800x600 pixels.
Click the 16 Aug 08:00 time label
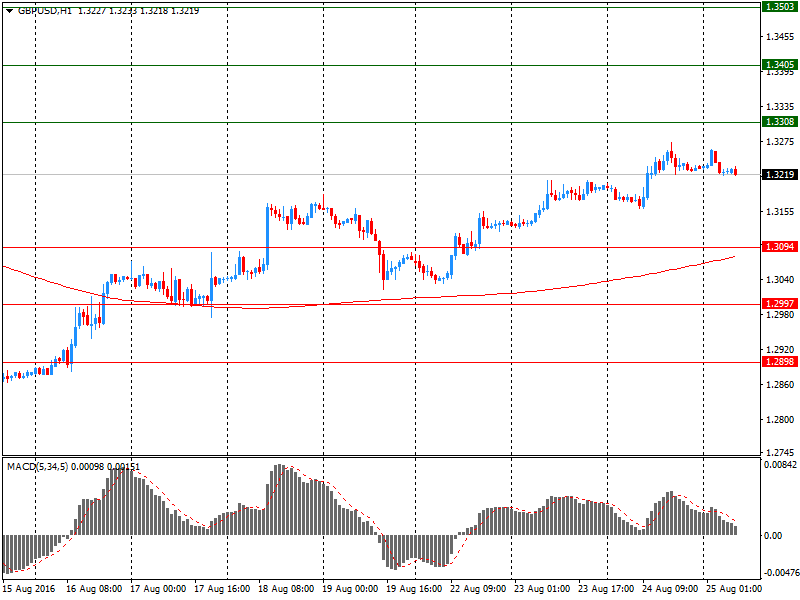point(94,589)
